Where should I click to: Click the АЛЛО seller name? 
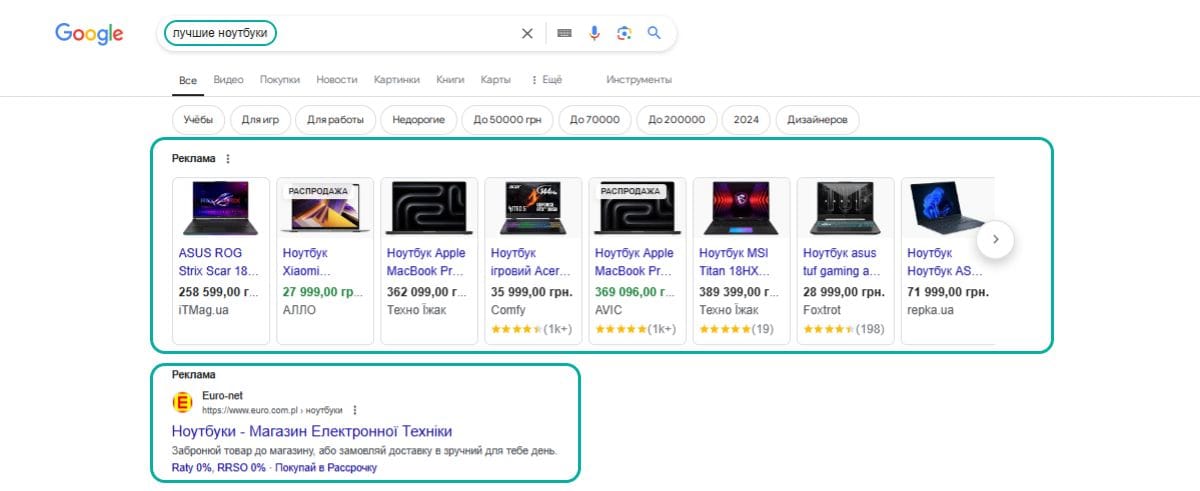[299, 310]
